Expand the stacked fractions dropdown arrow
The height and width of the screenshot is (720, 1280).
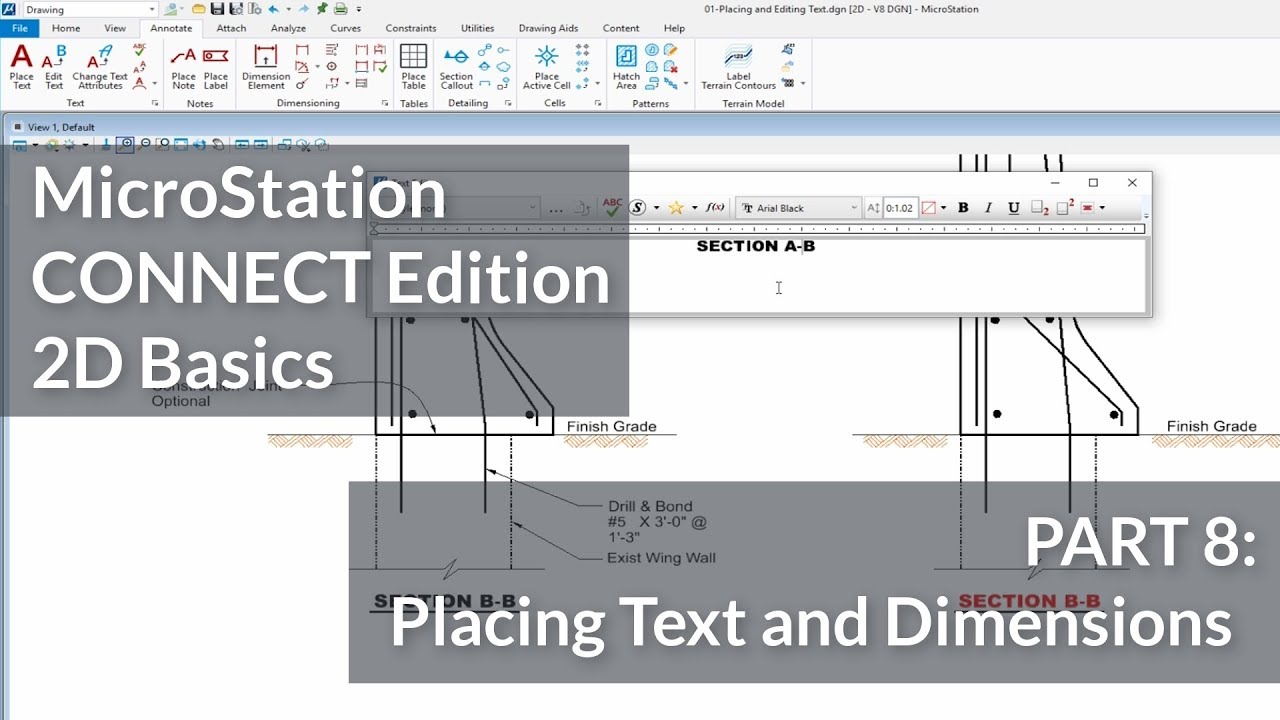point(656,208)
